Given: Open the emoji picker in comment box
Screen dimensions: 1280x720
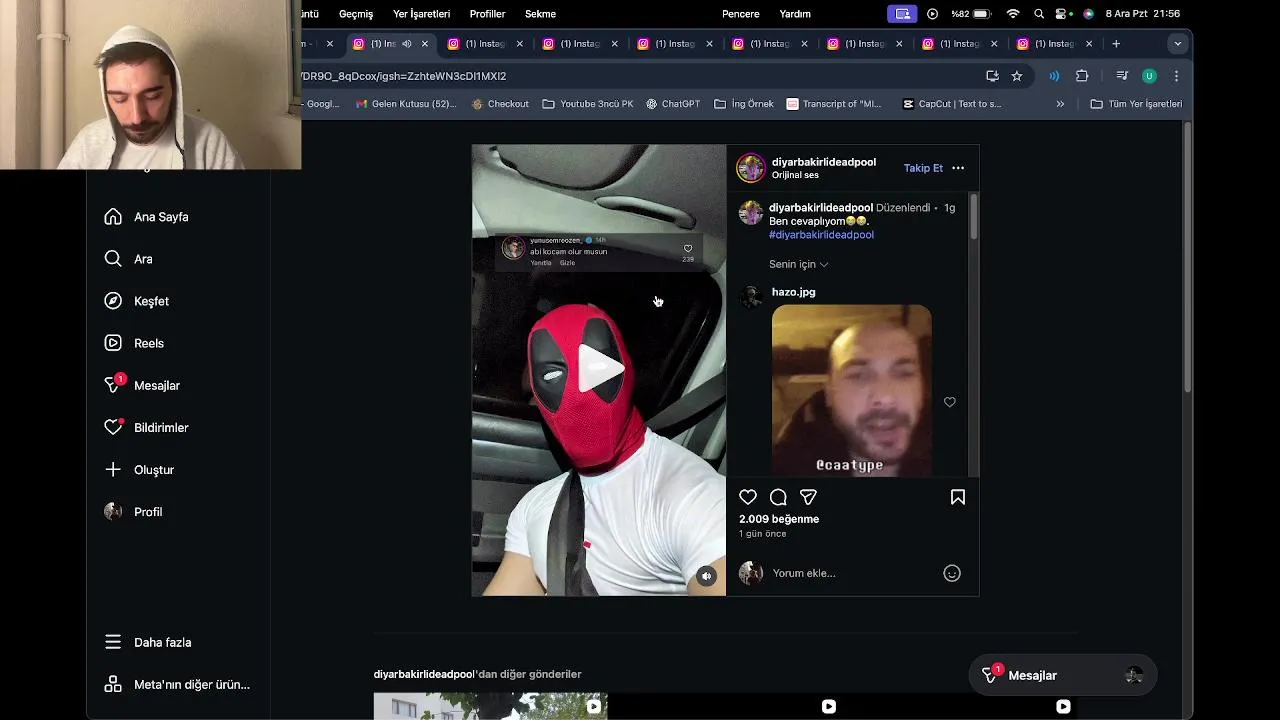Looking at the screenshot, I should point(952,573).
